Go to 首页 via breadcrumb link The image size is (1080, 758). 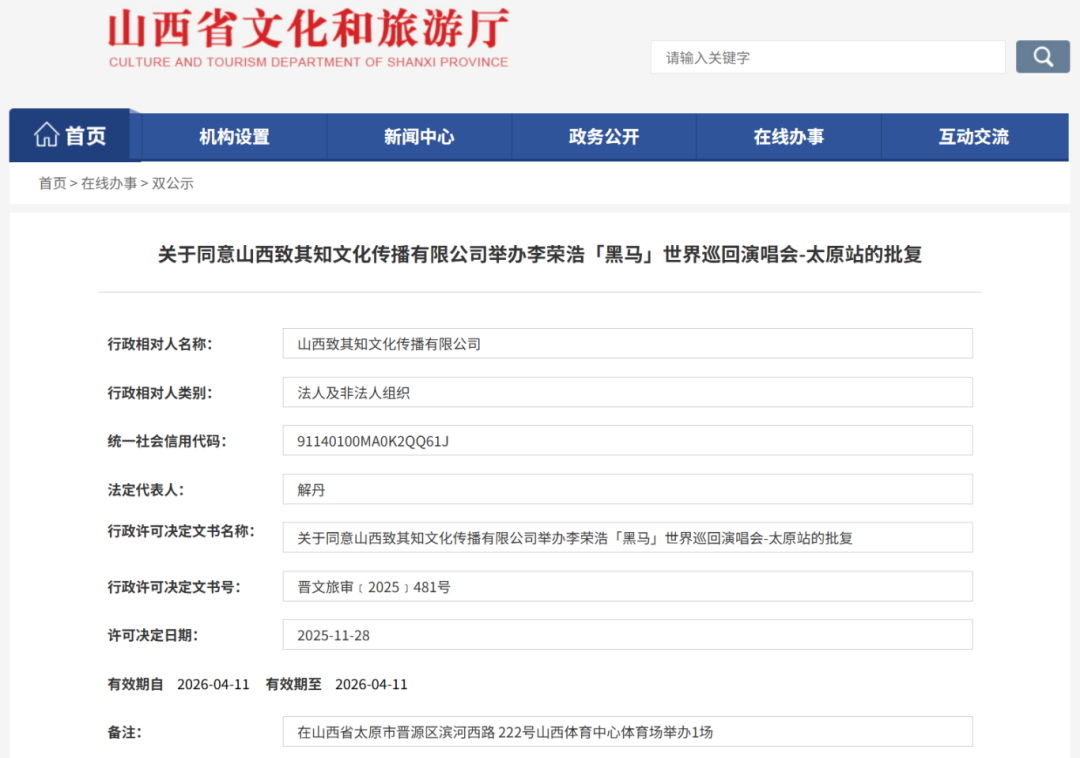(x=52, y=183)
